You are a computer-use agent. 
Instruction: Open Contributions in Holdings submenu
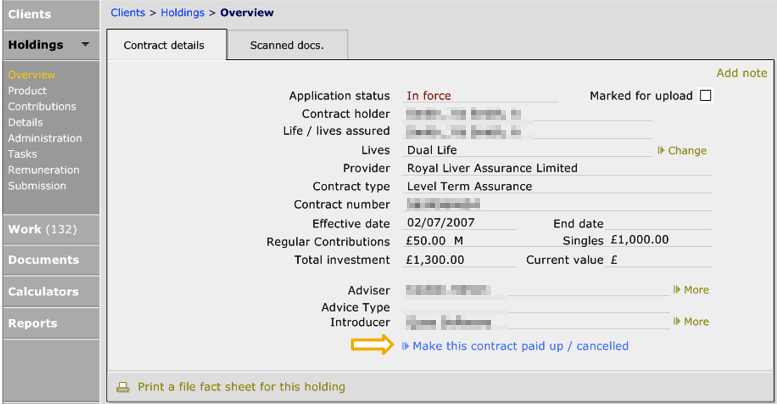click(x=42, y=107)
